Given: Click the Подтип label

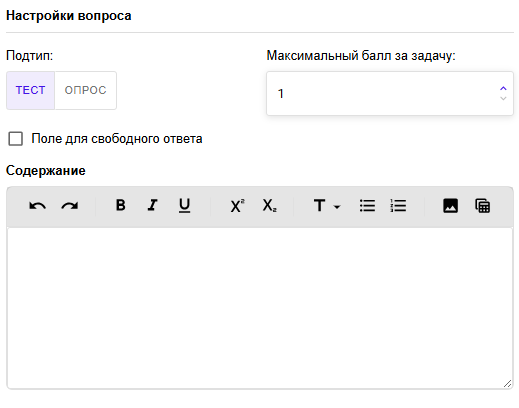Looking at the screenshot, I should click(x=29, y=56).
